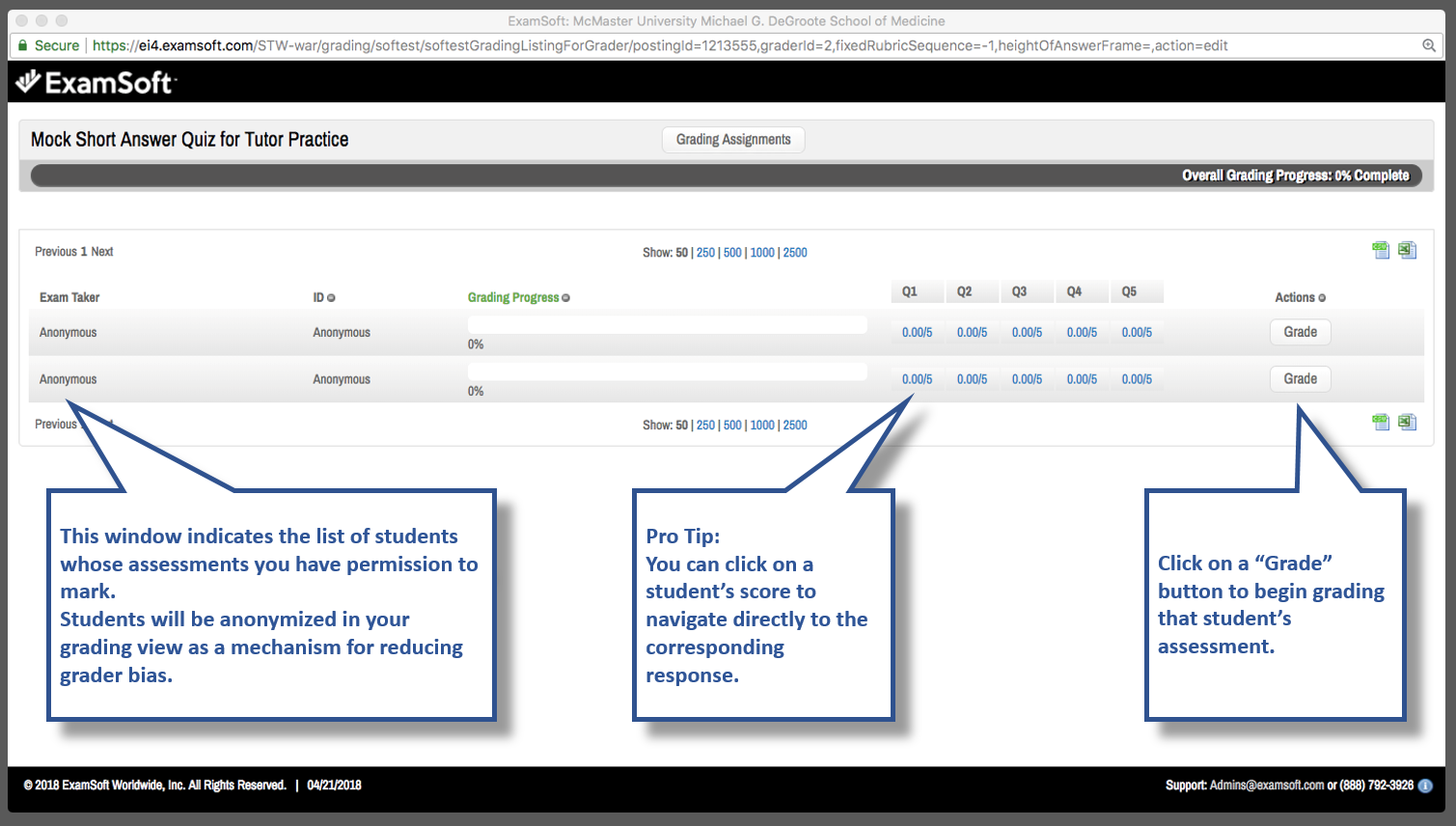Click the info icon beside Actions header
The width and height of the screenshot is (1456, 826).
click(1322, 298)
